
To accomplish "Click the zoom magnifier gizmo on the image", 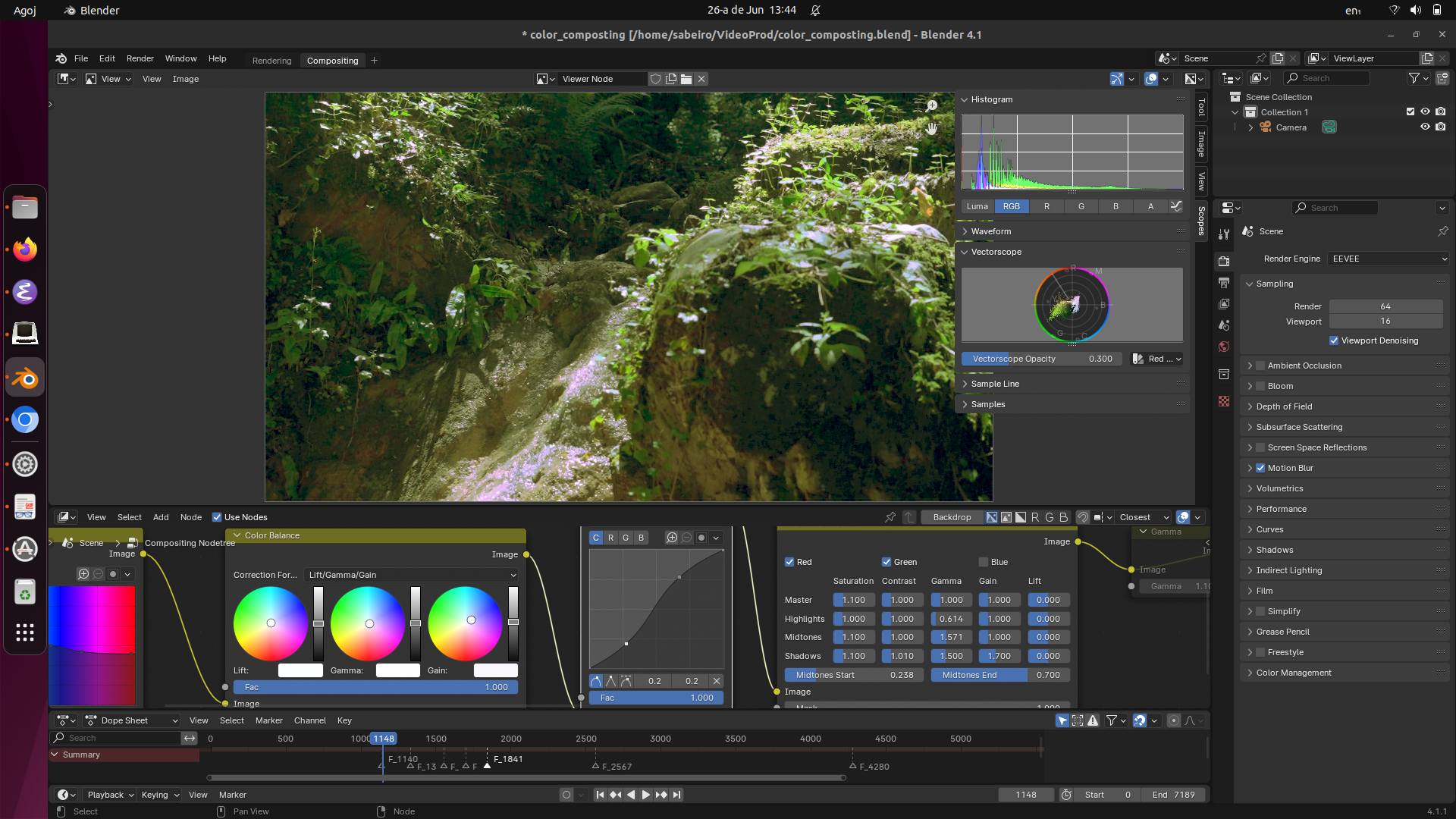I will click(932, 106).
